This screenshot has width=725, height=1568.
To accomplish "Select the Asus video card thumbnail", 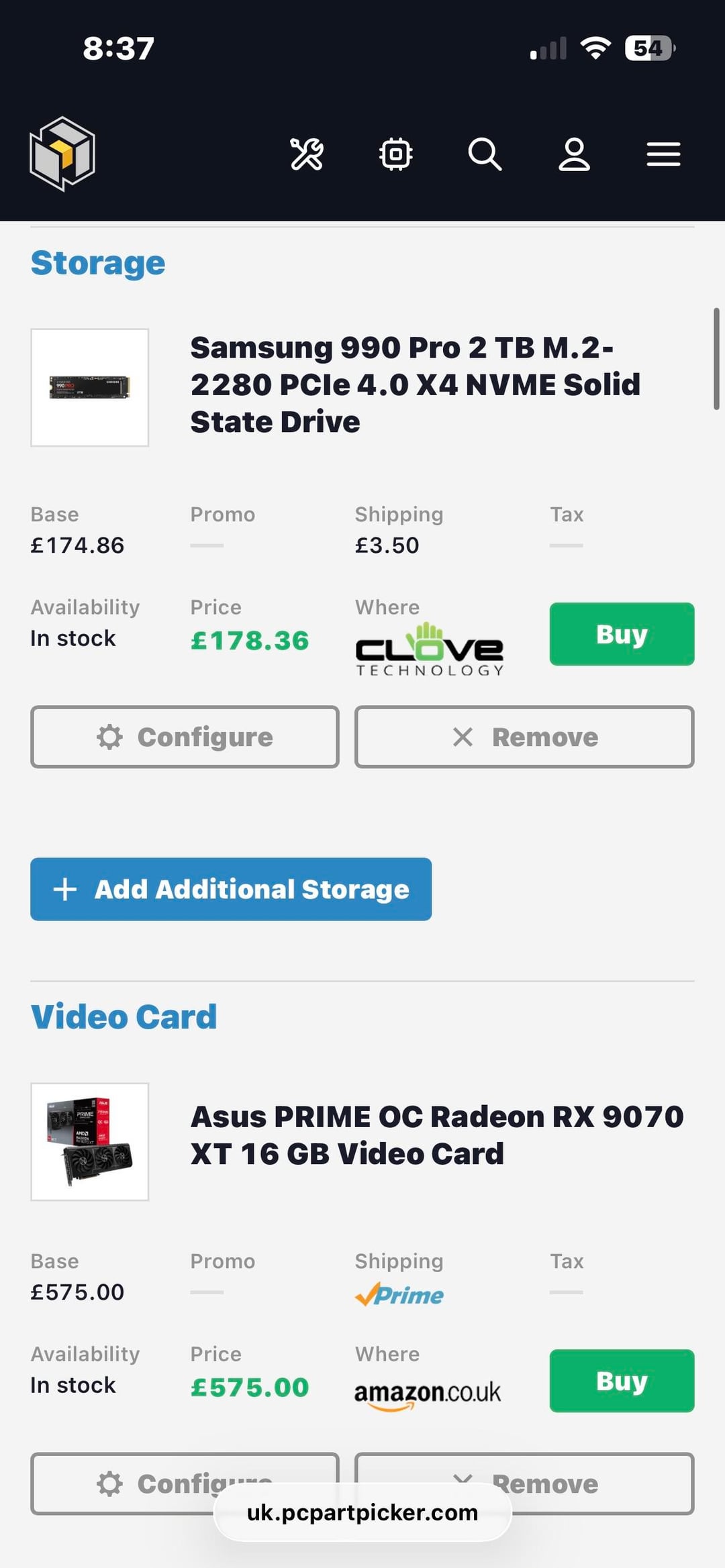I will tap(90, 1142).
